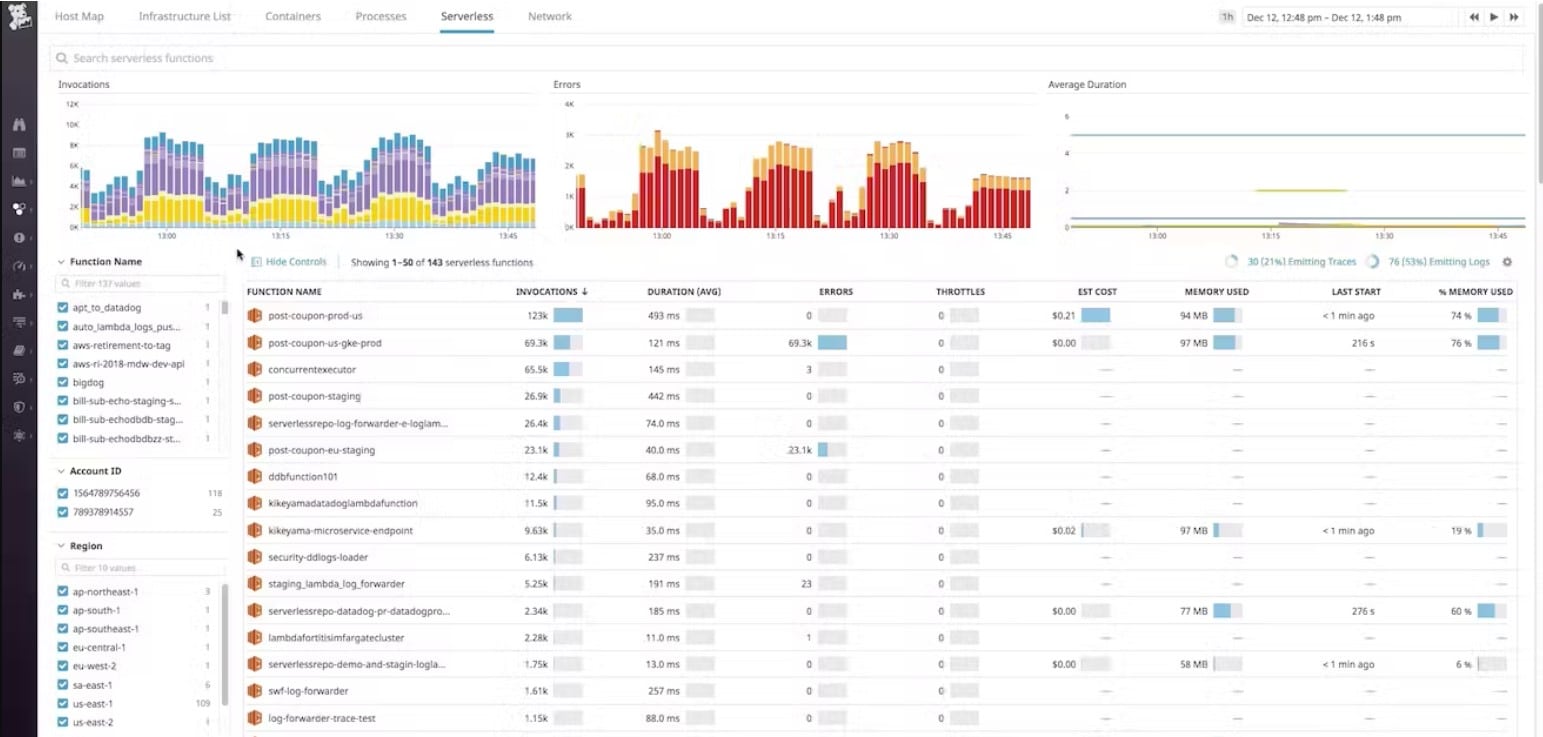Collapse the Region facet
The width and height of the screenshot is (1543, 737).
(x=60, y=546)
